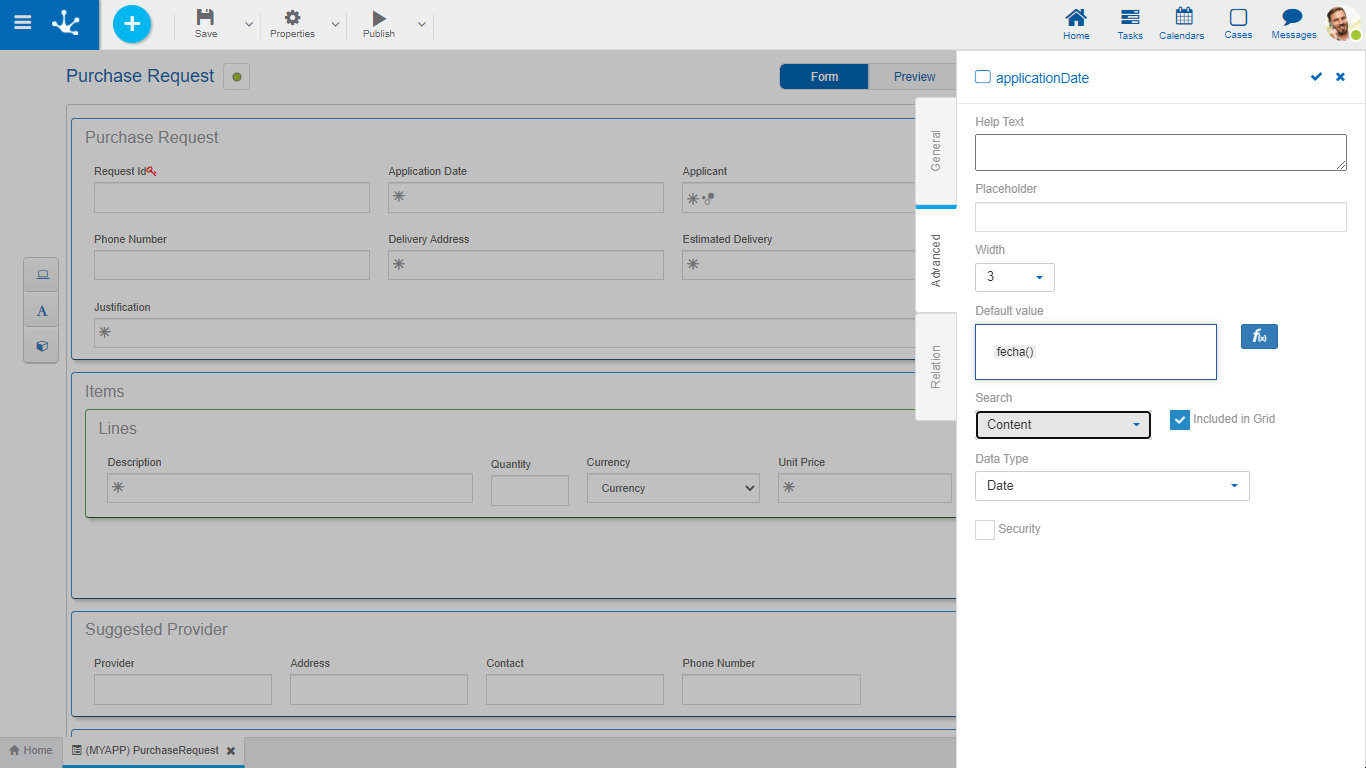Click the Quantity field in Lines
Viewport: 1366px width, 768px height.
[530, 490]
